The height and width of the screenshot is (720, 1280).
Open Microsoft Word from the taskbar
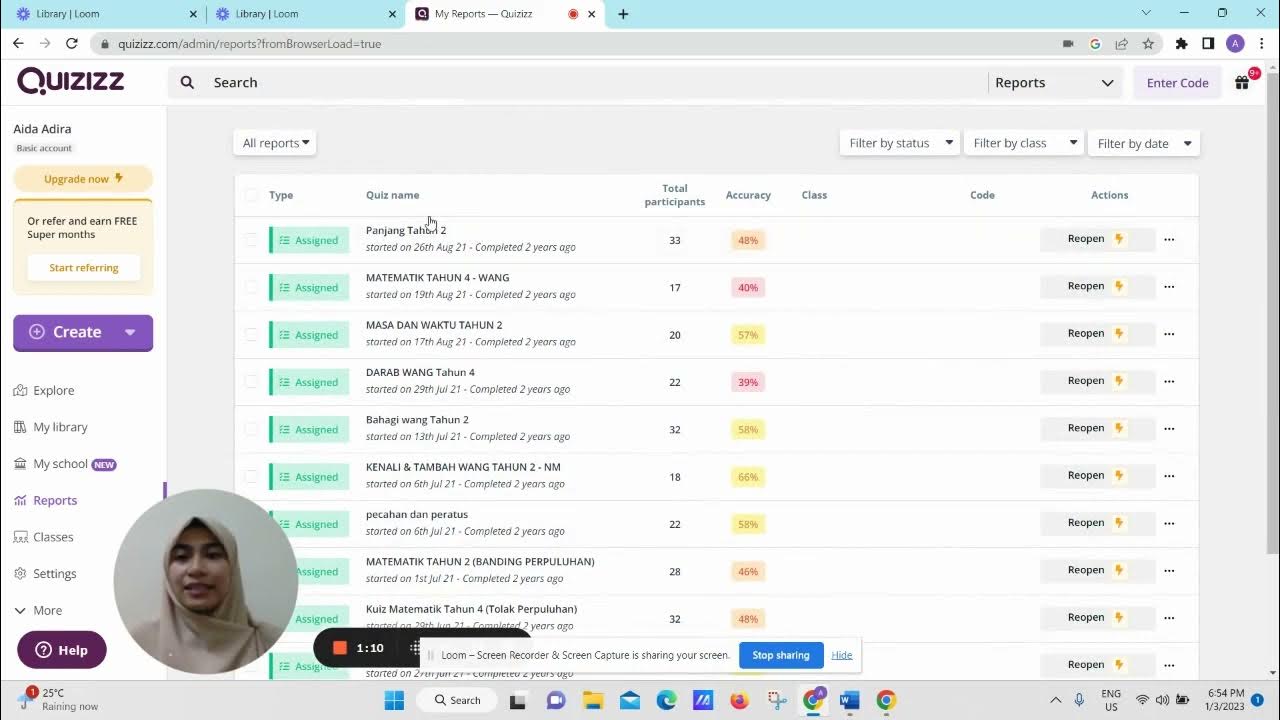click(850, 700)
